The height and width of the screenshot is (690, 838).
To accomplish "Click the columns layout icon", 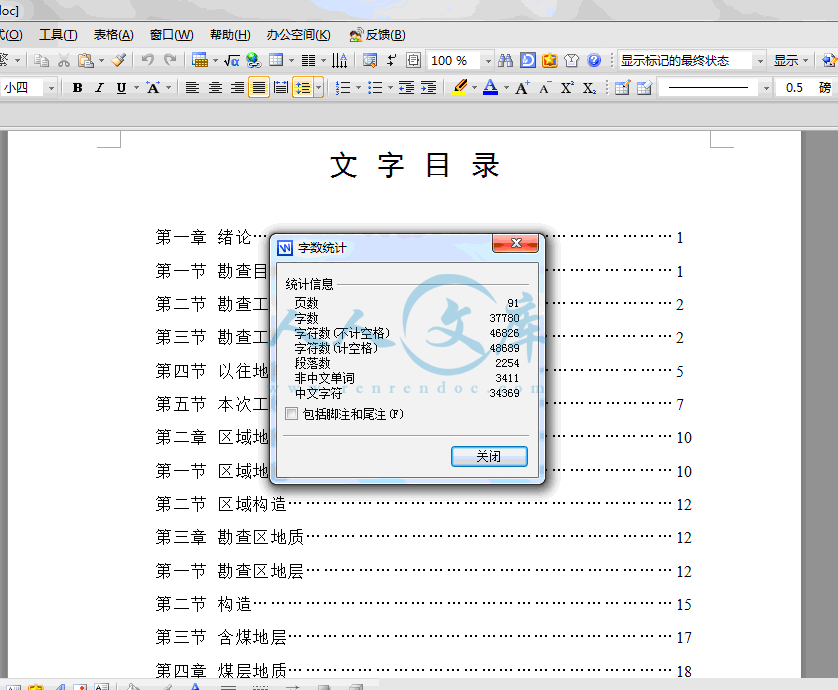I will pos(308,60).
